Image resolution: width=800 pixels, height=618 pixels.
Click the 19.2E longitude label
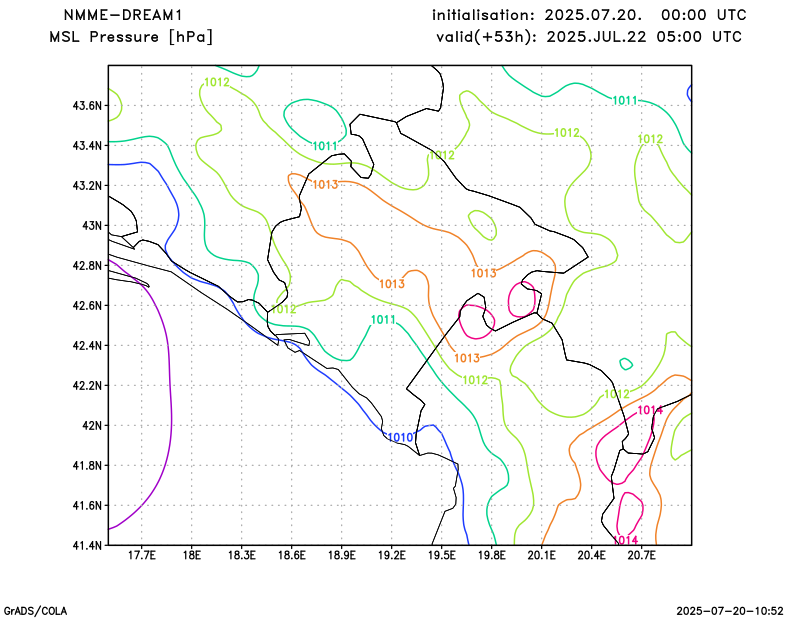click(391, 555)
